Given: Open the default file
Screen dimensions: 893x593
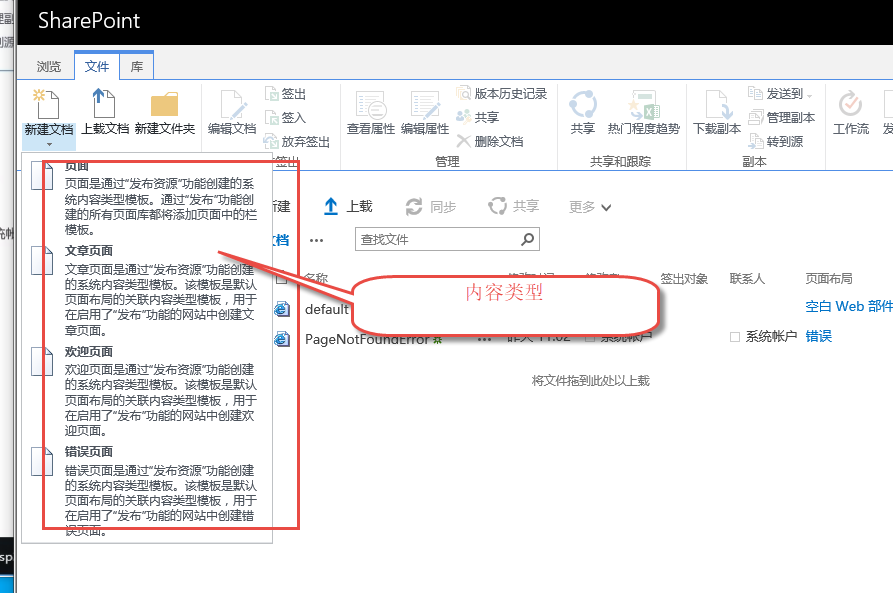Looking at the screenshot, I should 326,309.
